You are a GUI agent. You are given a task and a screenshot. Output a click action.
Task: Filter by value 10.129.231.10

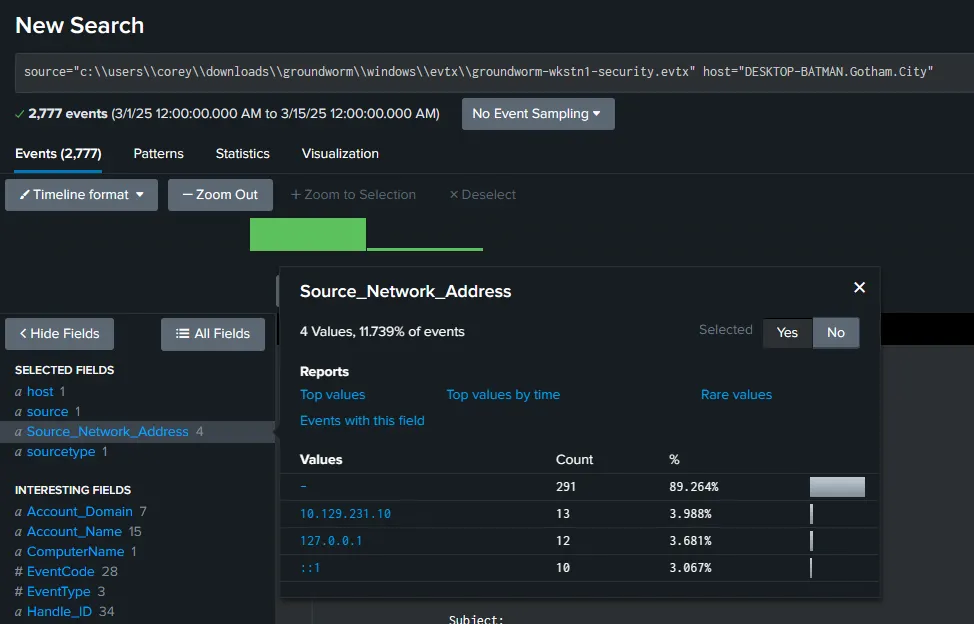[345, 514]
